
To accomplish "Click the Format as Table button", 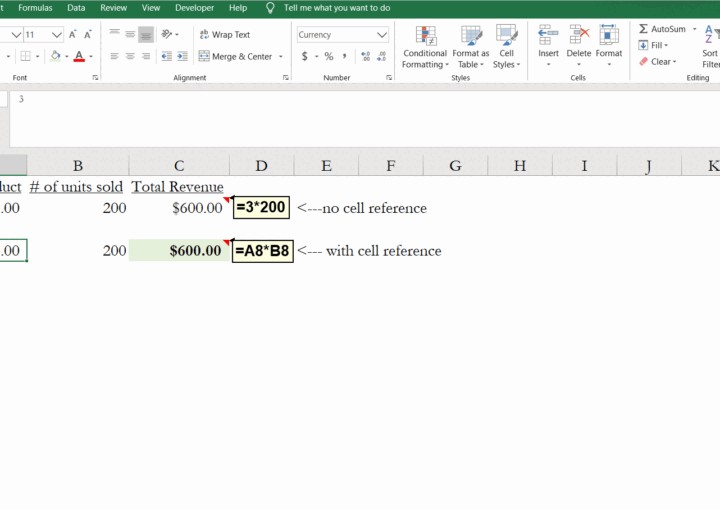I will pos(470,46).
